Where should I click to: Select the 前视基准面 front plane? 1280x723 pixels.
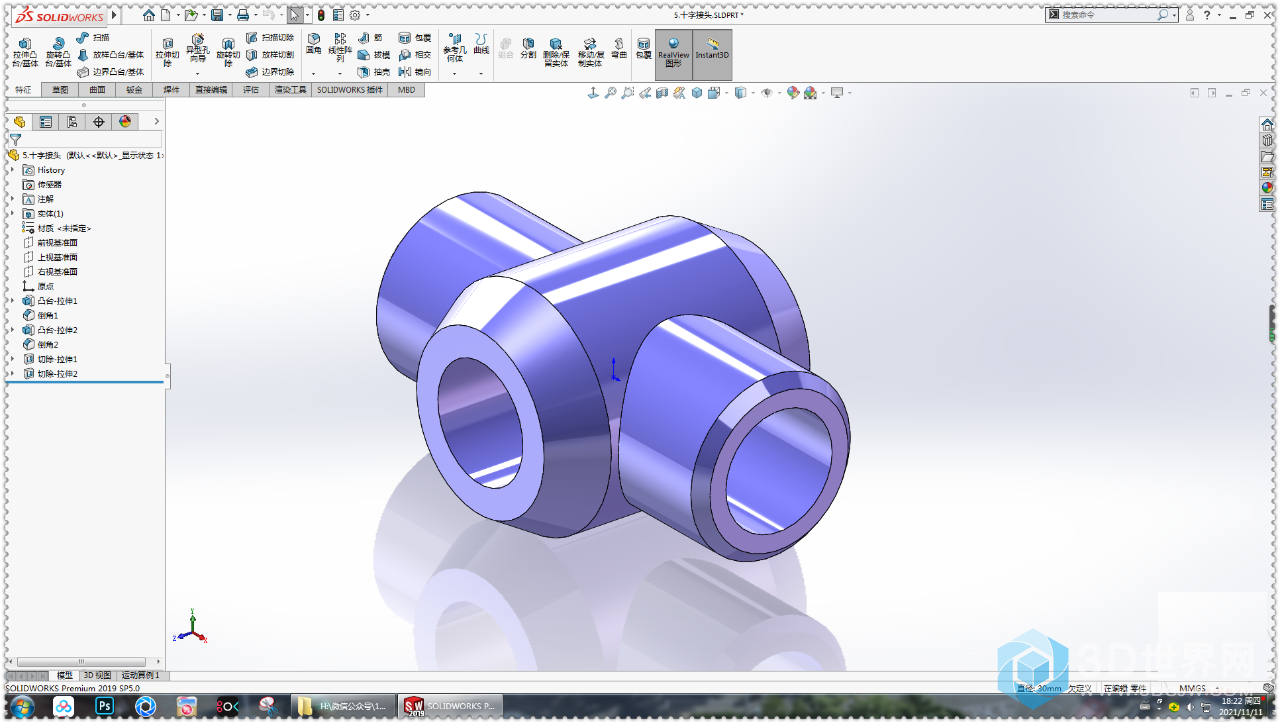pos(57,242)
